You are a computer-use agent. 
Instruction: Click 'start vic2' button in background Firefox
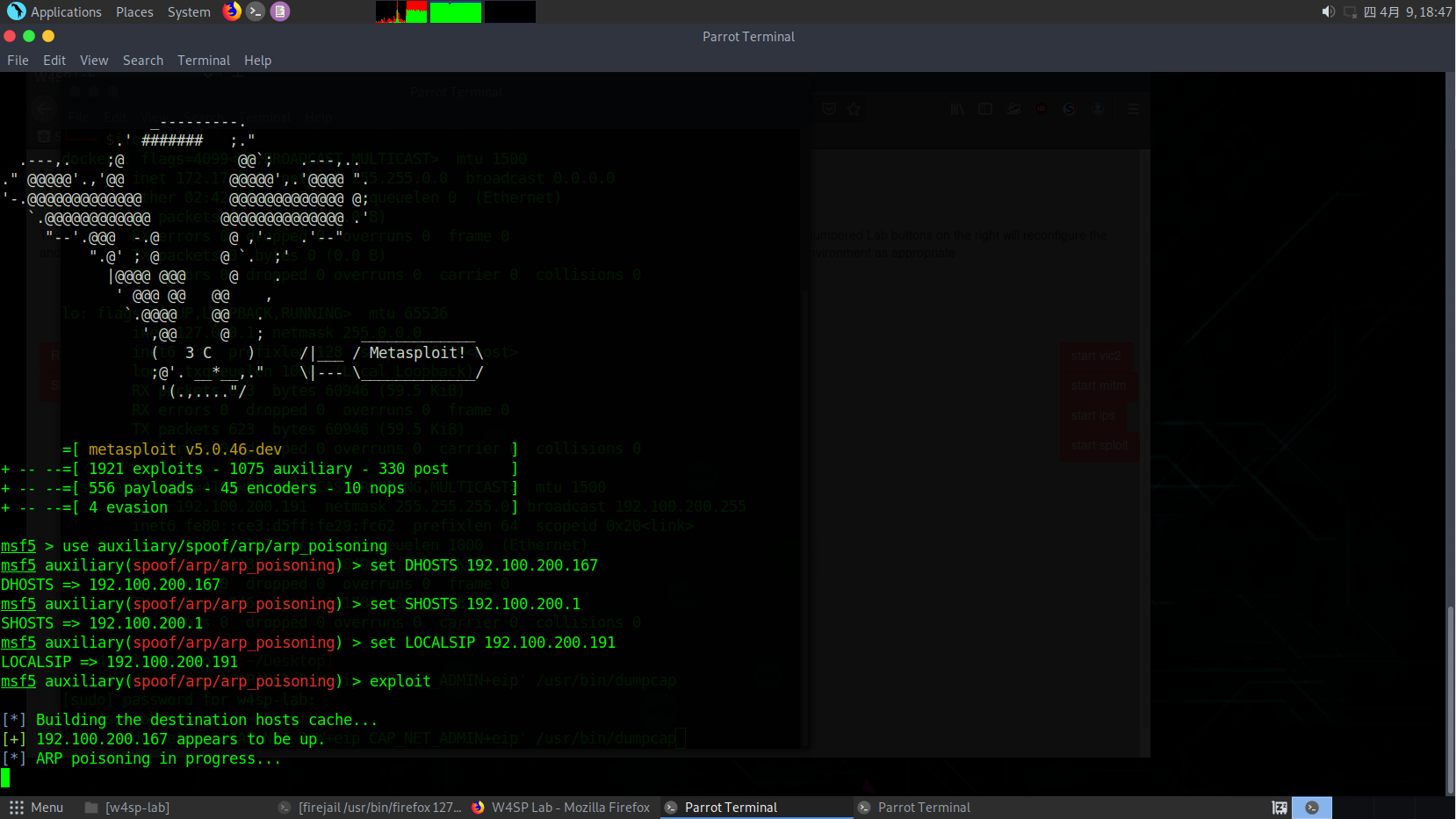click(1096, 356)
